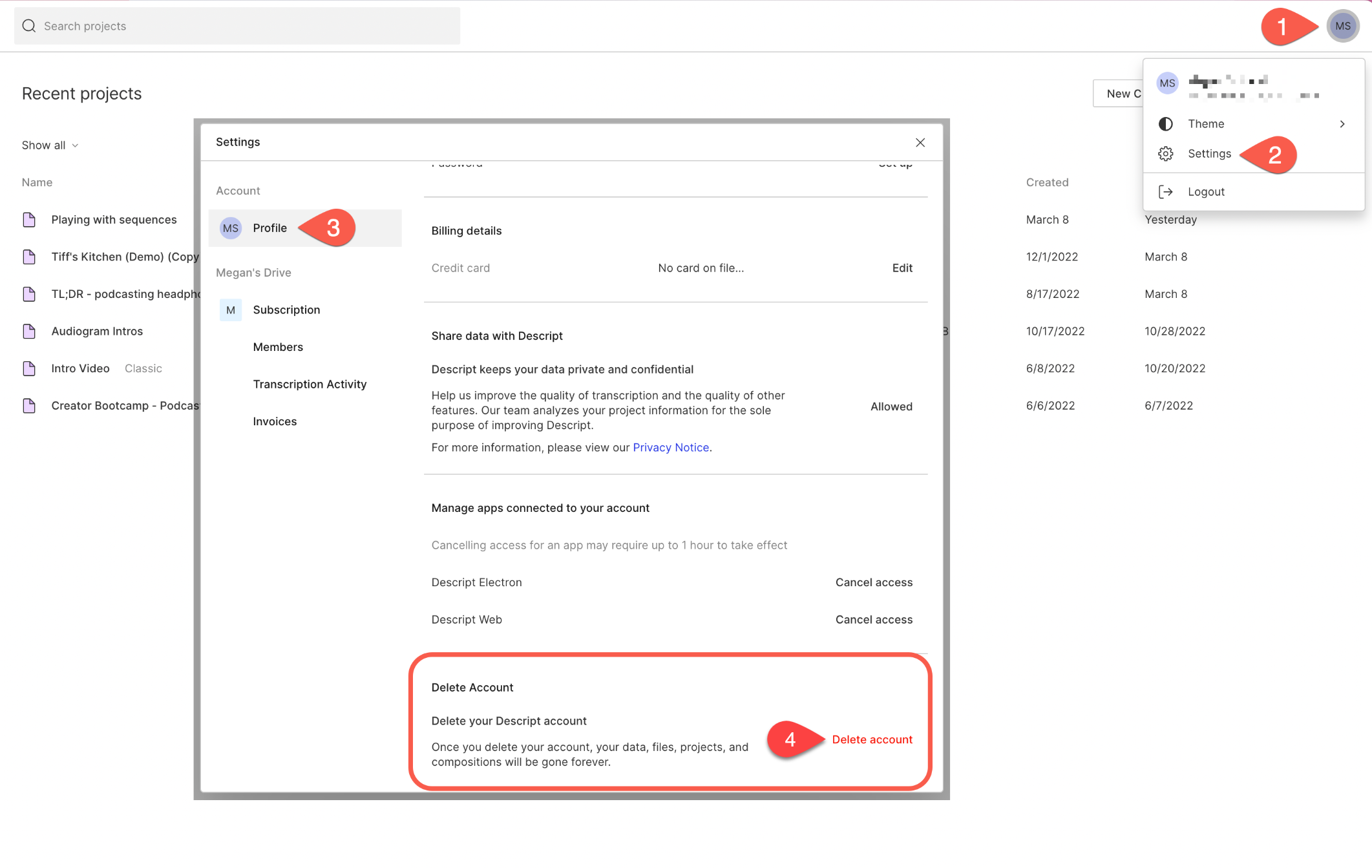Screen dimensions: 1372x868
Task: Open Subscription settings section
Action: pyautogui.click(x=286, y=310)
